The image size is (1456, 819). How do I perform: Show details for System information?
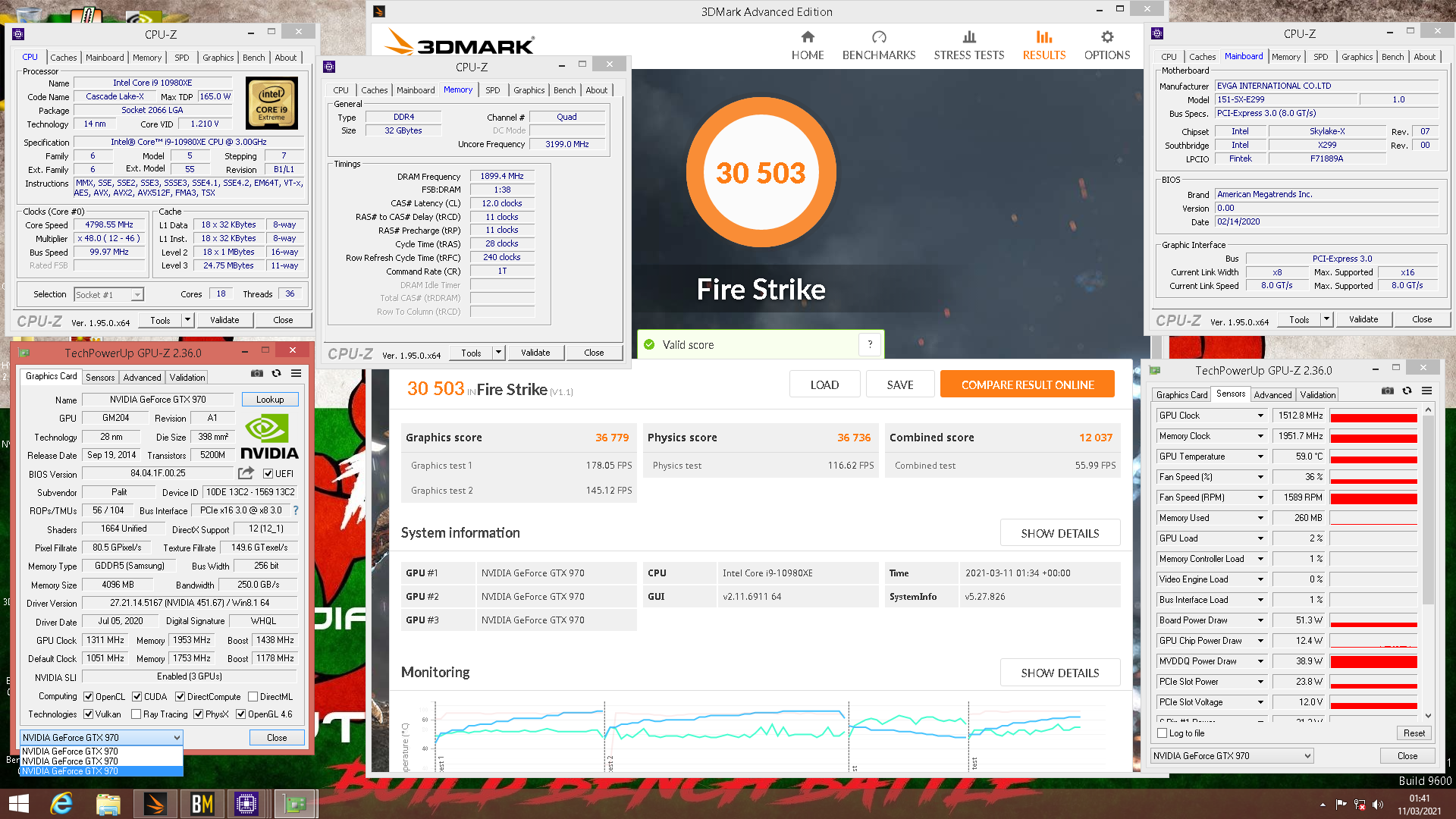tap(1059, 533)
